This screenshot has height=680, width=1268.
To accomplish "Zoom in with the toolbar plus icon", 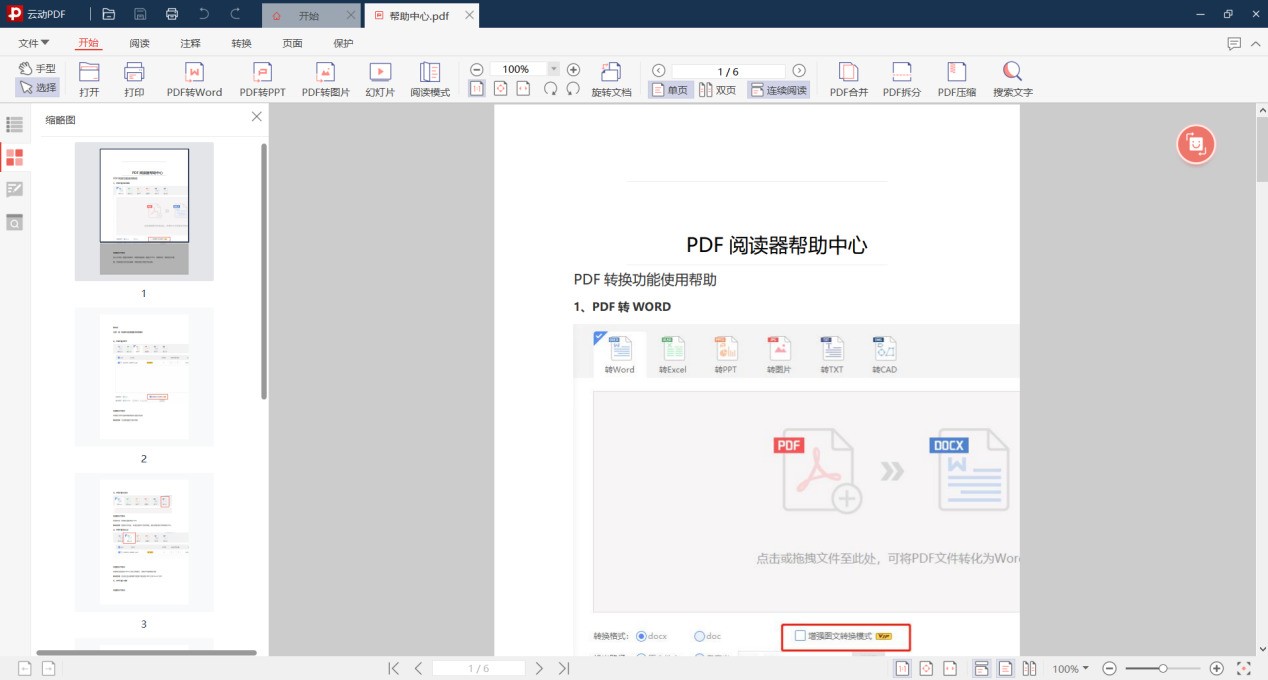I will [573, 69].
